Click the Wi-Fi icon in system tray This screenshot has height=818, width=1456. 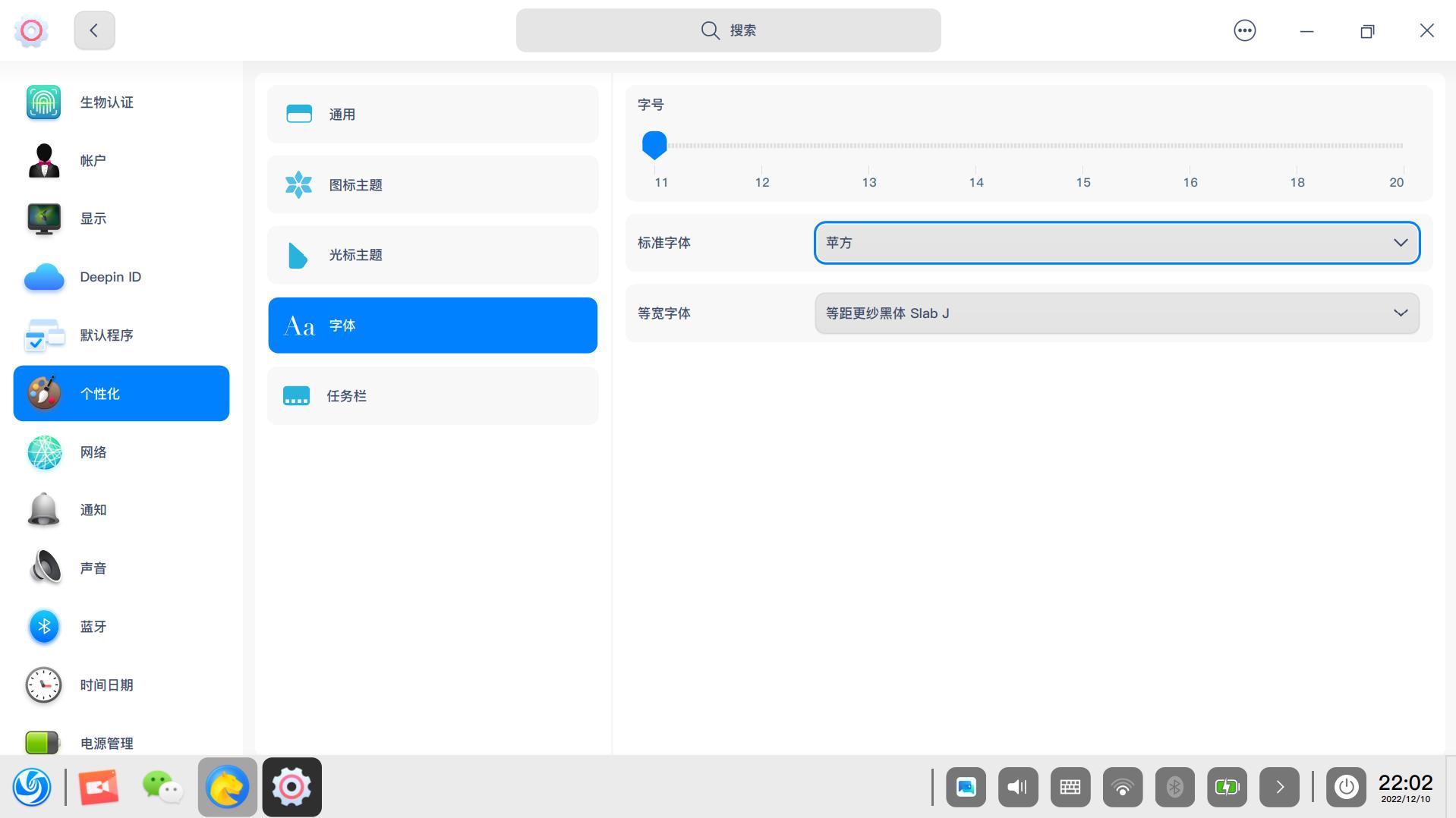click(1122, 787)
